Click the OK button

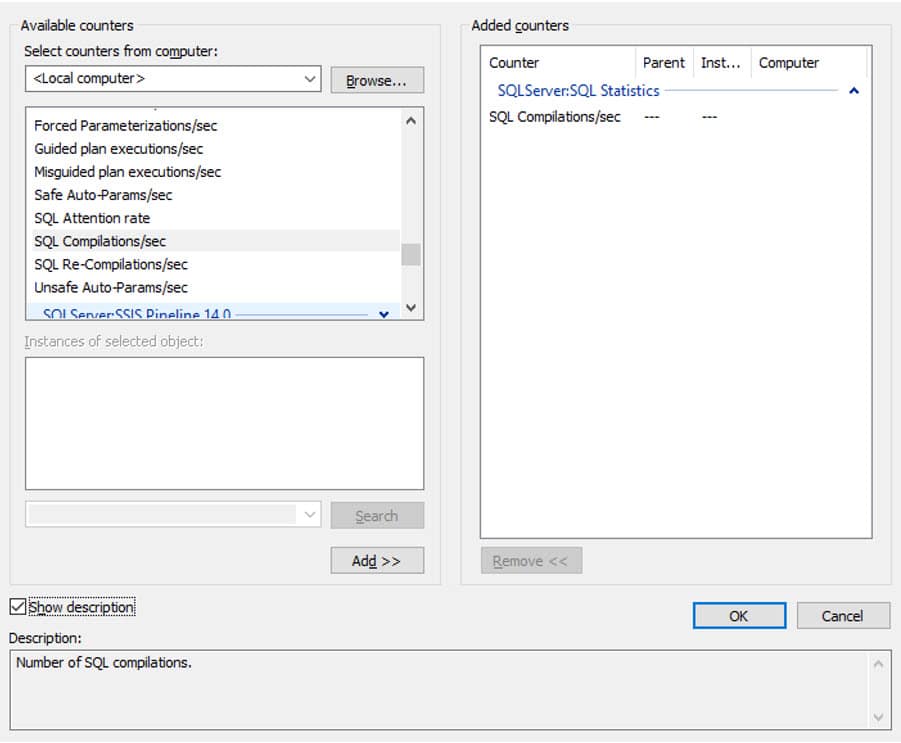[739, 616]
